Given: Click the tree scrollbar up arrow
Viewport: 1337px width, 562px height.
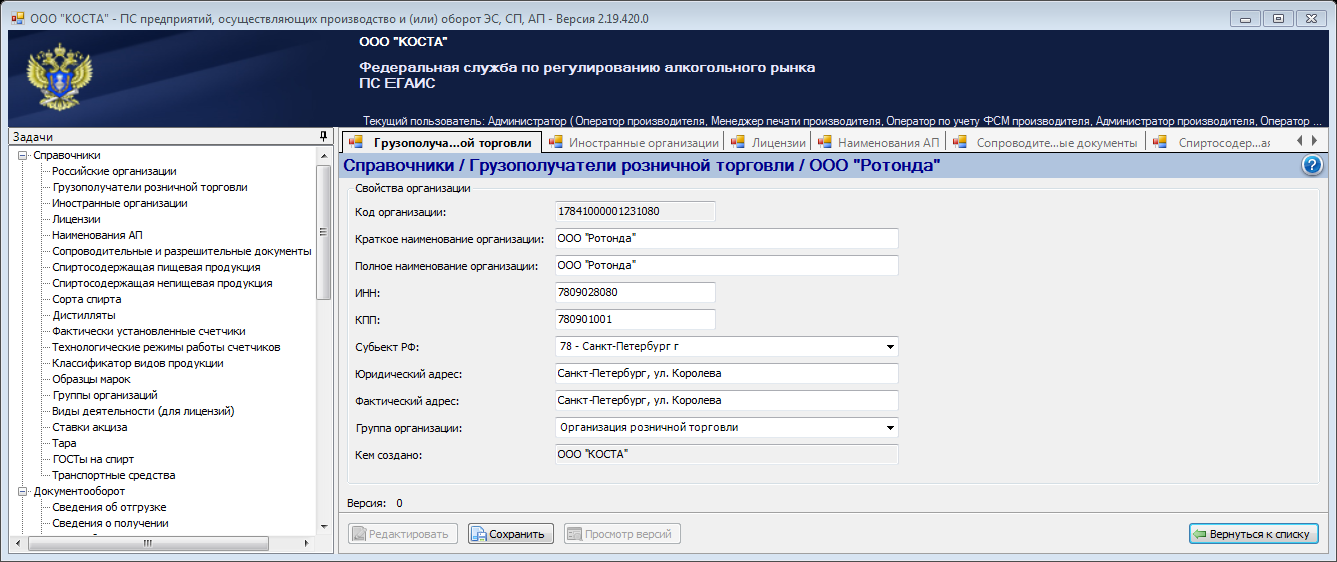Looking at the screenshot, I should coord(323,155).
